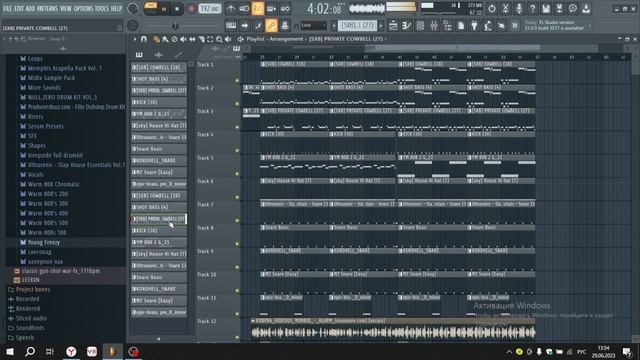
Task: Click the scissors audio editor icon
Action: [505, 9]
